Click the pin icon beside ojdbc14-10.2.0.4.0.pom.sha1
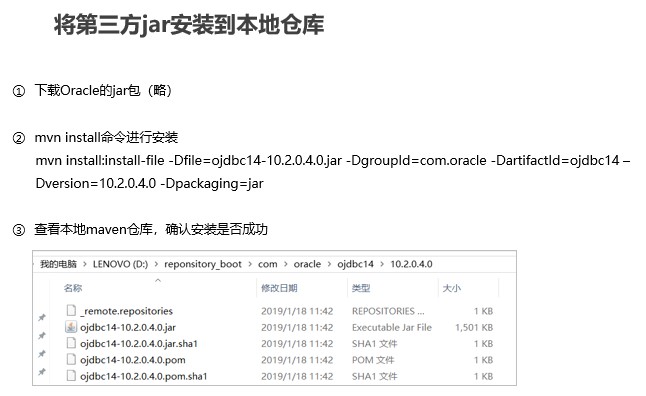The width and height of the screenshot is (646, 396). (x=42, y=372)
